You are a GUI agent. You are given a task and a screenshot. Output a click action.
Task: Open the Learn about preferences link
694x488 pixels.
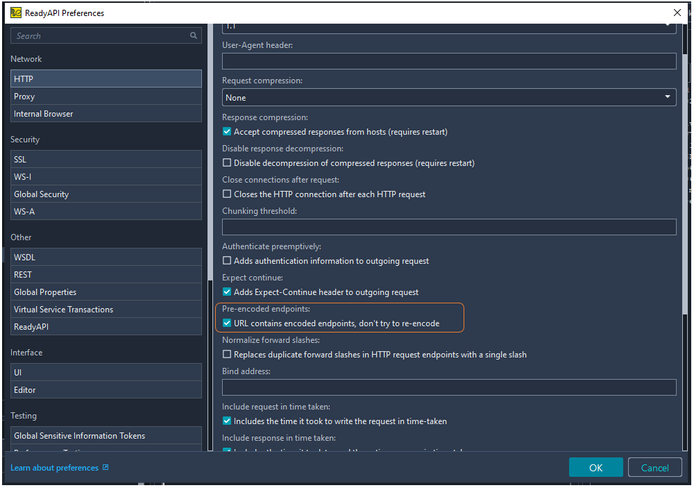click(x=53, y=467)
